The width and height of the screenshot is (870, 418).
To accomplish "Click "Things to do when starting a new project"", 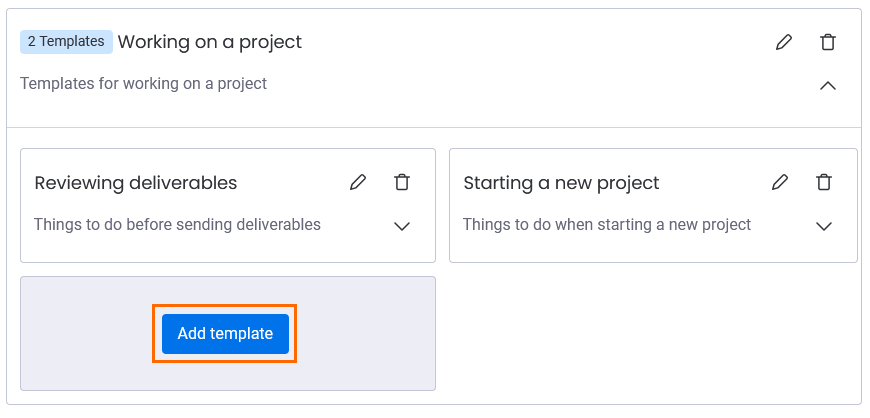I will (x=606, y=225).
